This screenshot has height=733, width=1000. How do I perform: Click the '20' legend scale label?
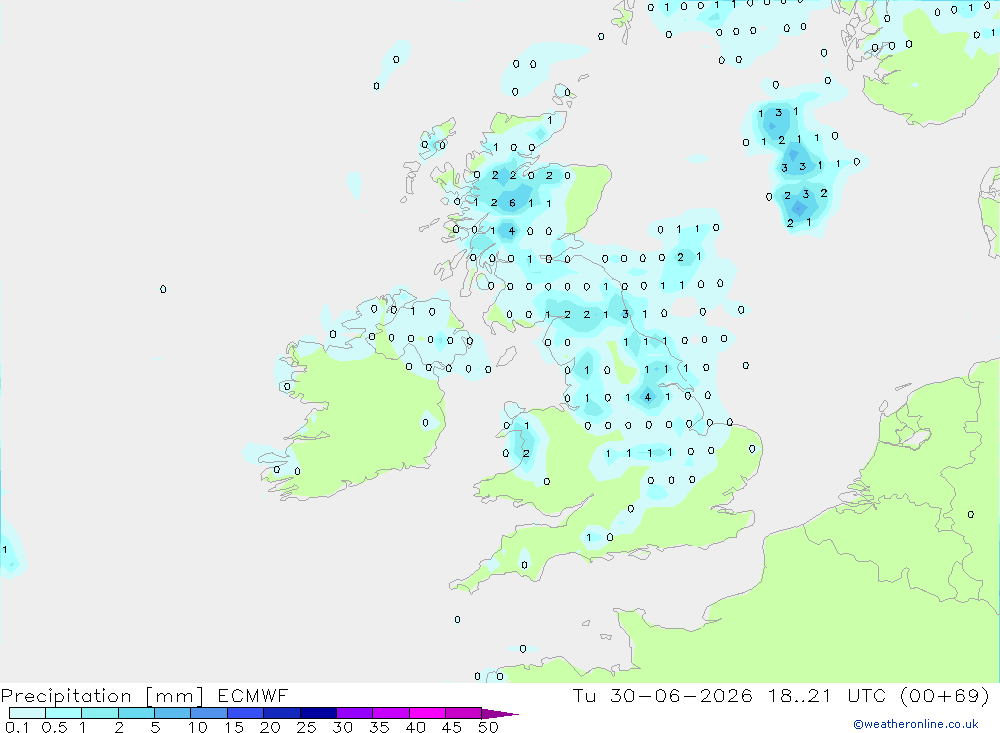tap(270, 727)
